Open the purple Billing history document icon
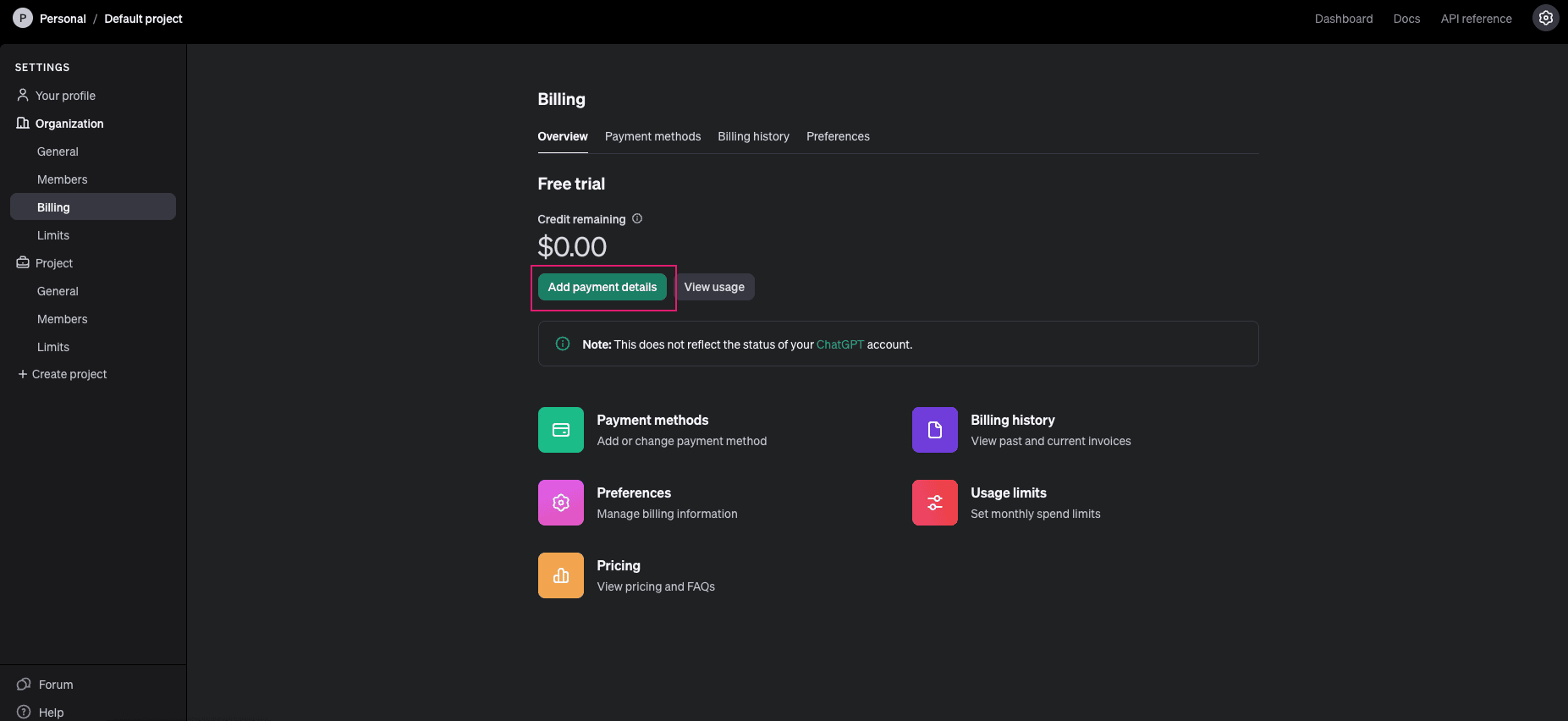This screenshot has height=721, width=1568. [934, 430]
